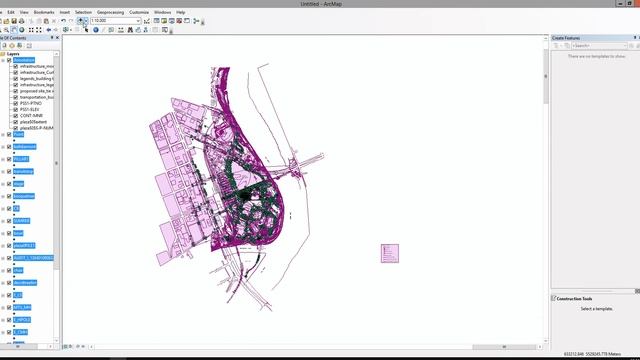Click the Delete X icon in Standard toolbar
Image resolution: width=640 pixels, height=360 pixels.
point(53,21)
